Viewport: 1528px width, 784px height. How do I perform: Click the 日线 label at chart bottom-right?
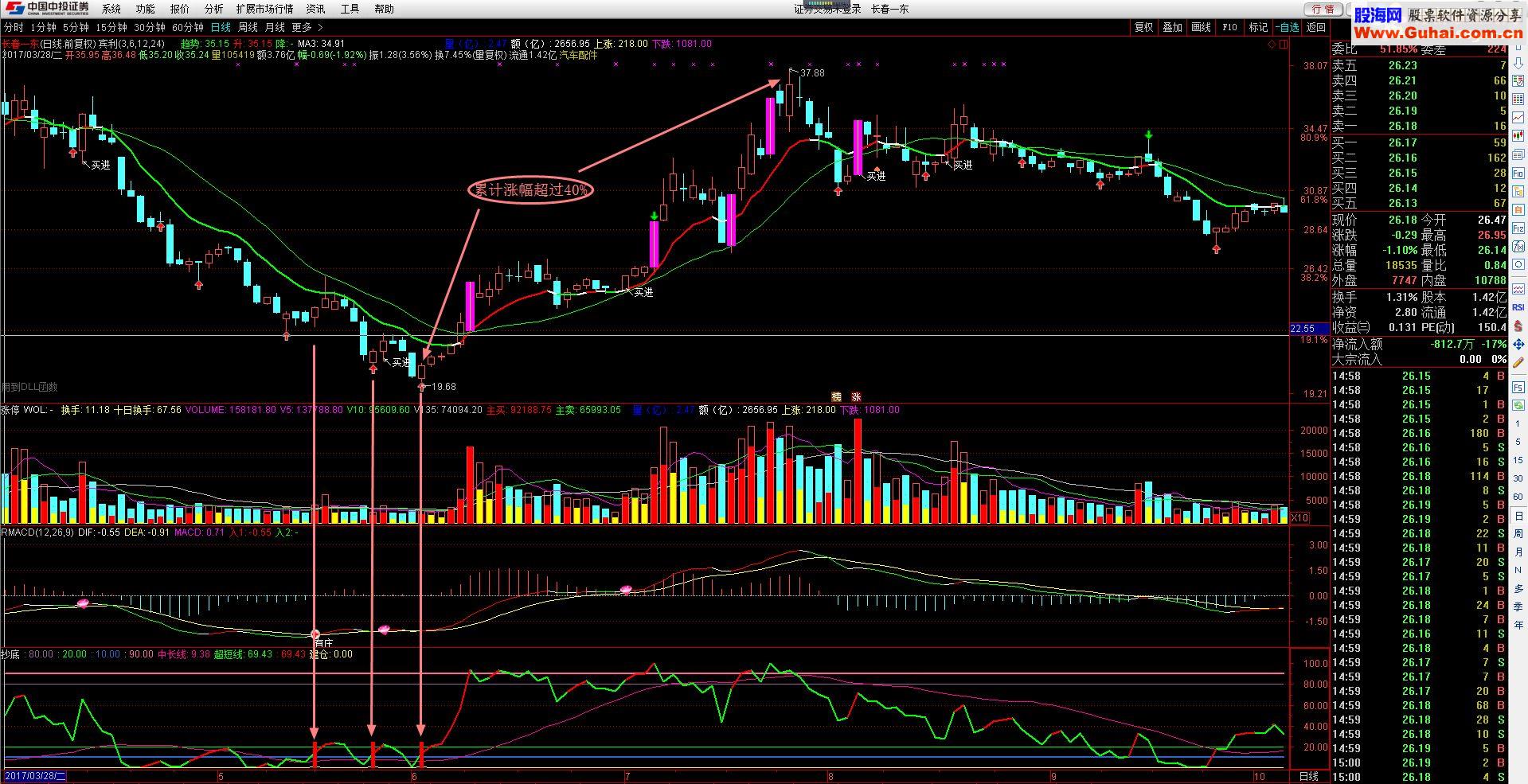click(x=1308, y=776)
